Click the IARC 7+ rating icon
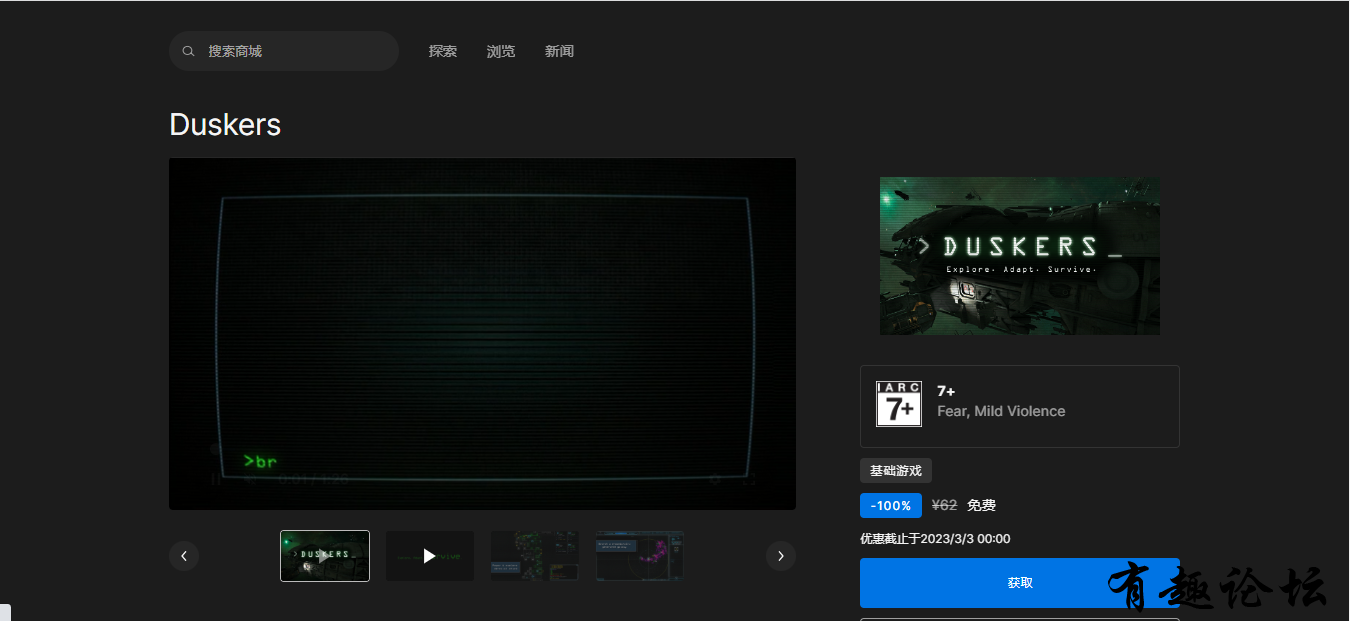 click(899, 404)
